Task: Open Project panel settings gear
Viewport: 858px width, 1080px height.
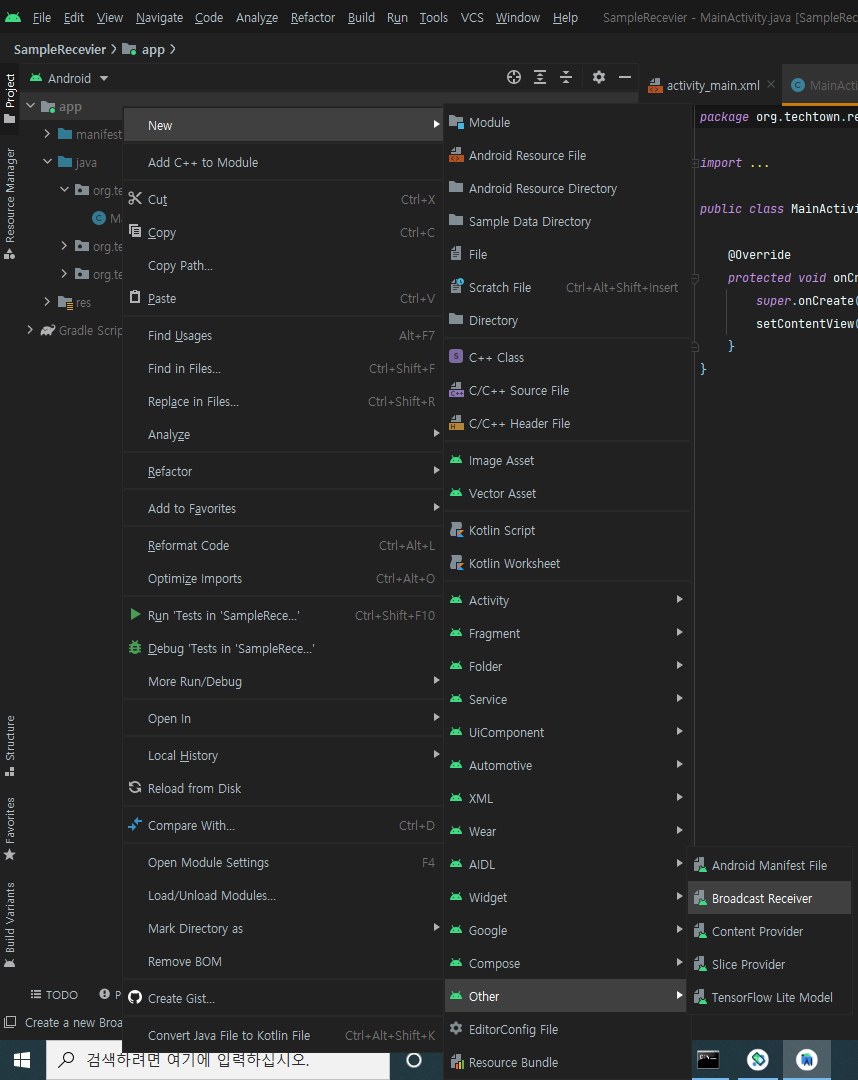Action: click(599, 77)
